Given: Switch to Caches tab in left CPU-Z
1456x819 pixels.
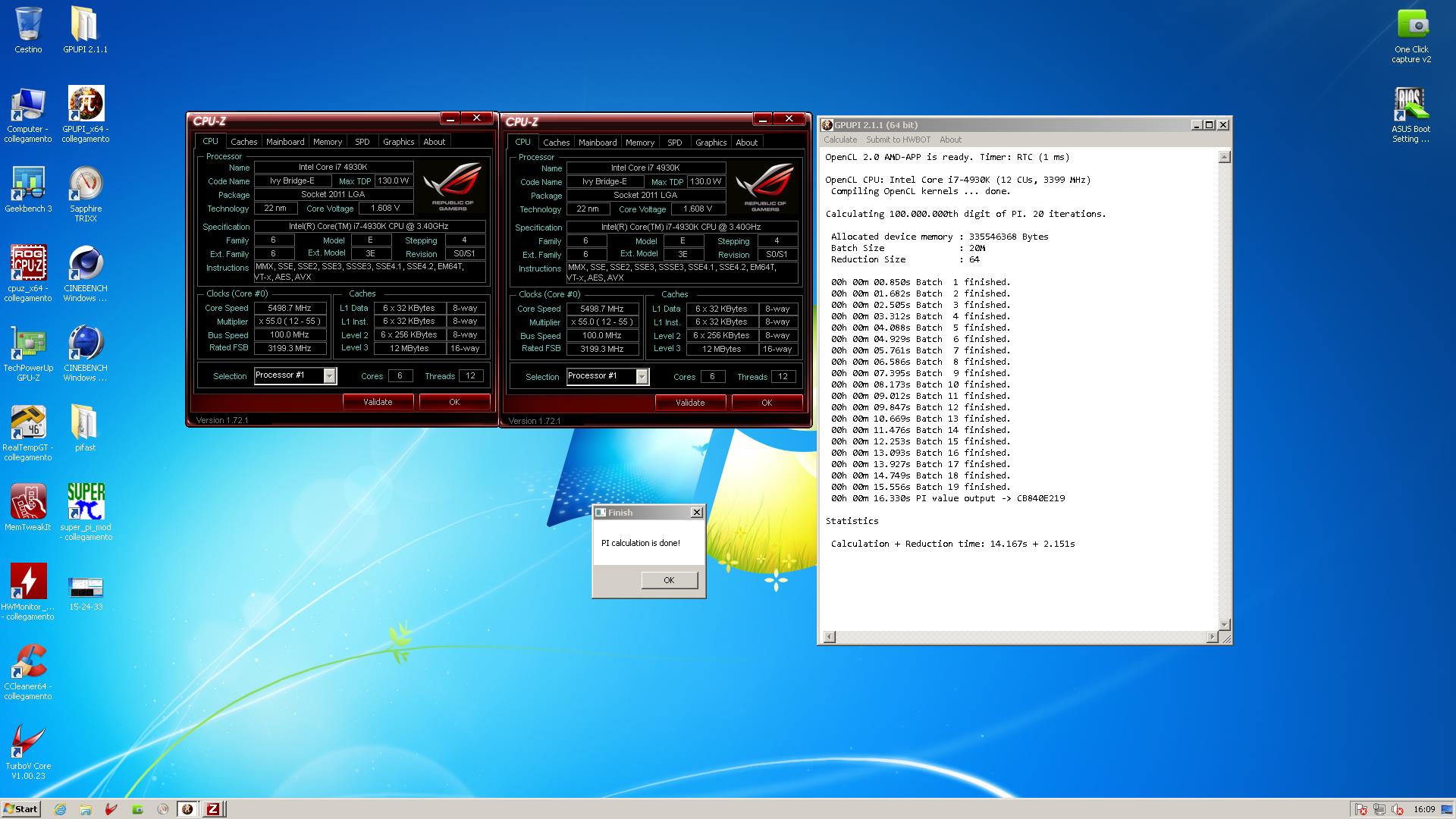Looking at the screenshot, I should tap(243, 142).
